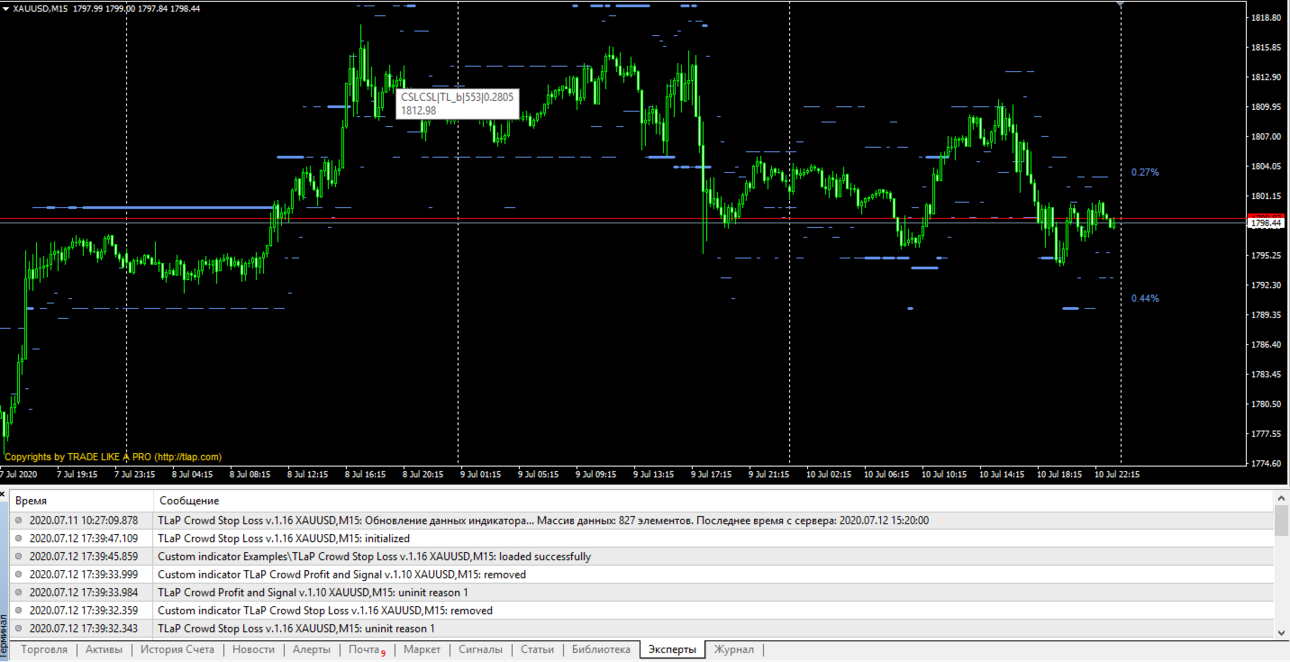The image size is (1290, 662).
Task: Open the Торговля tab
Action: (44, 650)
